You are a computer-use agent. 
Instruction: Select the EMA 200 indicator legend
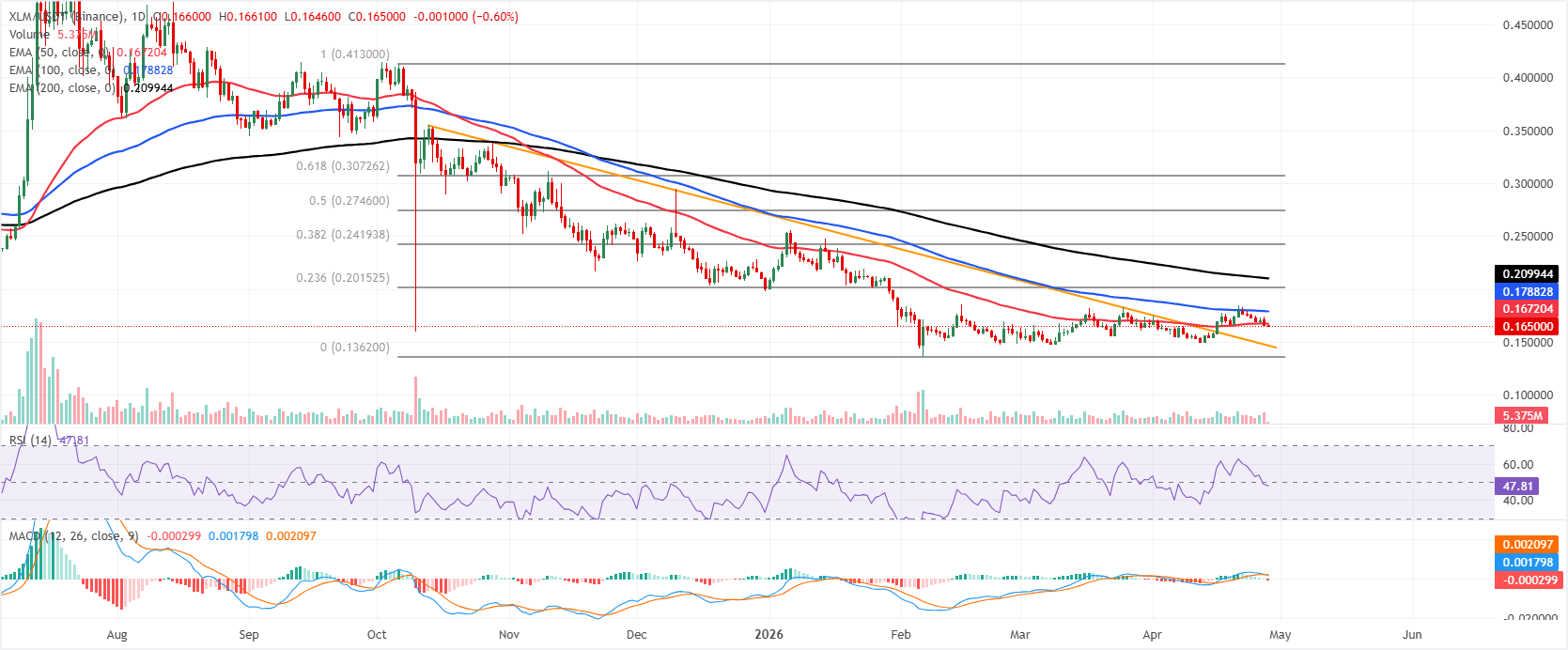[54, 88]
